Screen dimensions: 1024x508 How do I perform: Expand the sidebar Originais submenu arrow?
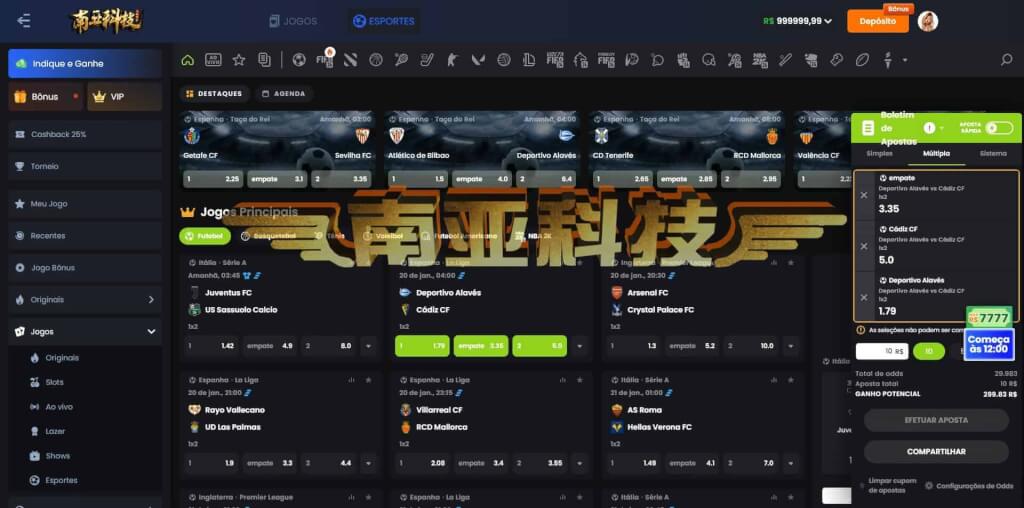(x=151, y=300)
